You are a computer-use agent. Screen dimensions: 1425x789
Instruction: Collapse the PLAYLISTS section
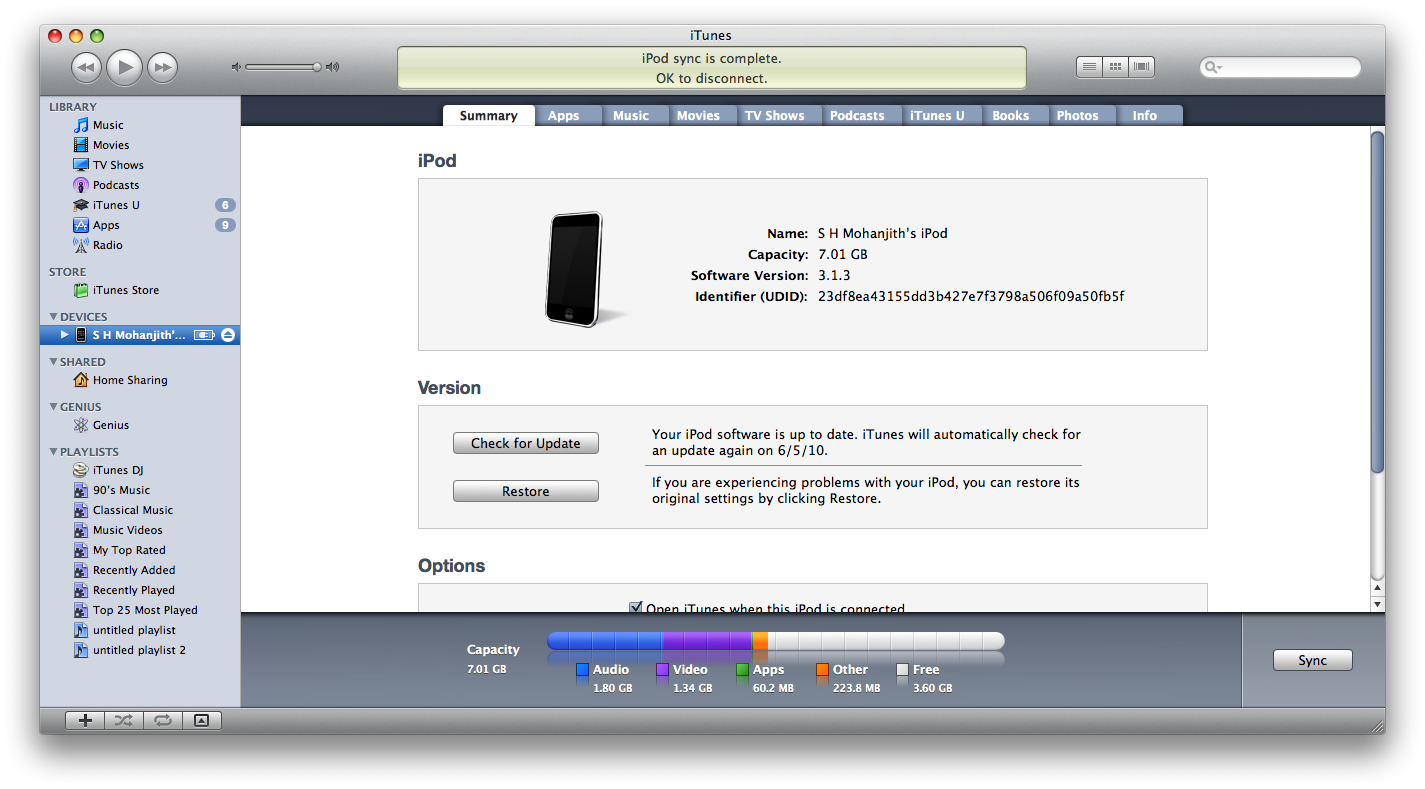coord(53,452)
